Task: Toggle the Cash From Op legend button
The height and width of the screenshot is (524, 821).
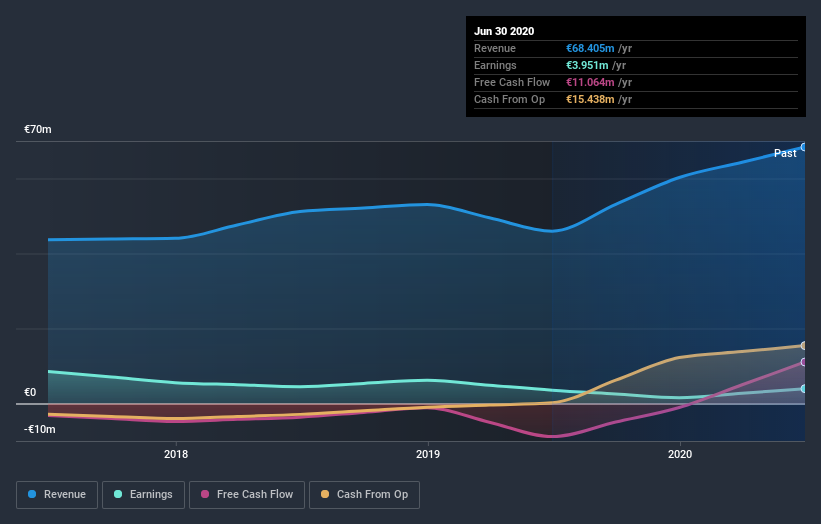Action: click(x=364, y=495)
